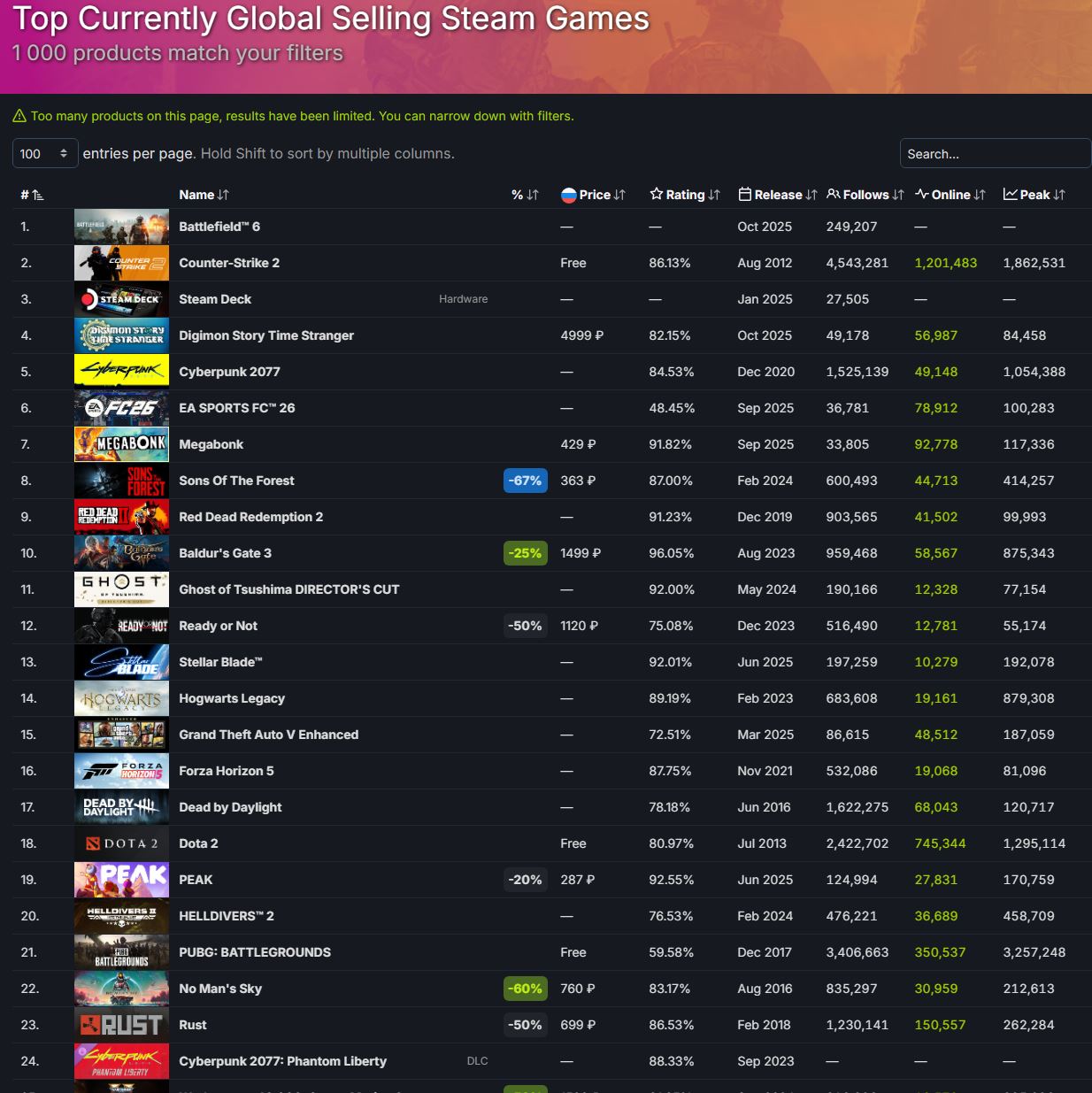
Task: Click DLC label on Phantom Liberty row
Action: (477, 1061)
